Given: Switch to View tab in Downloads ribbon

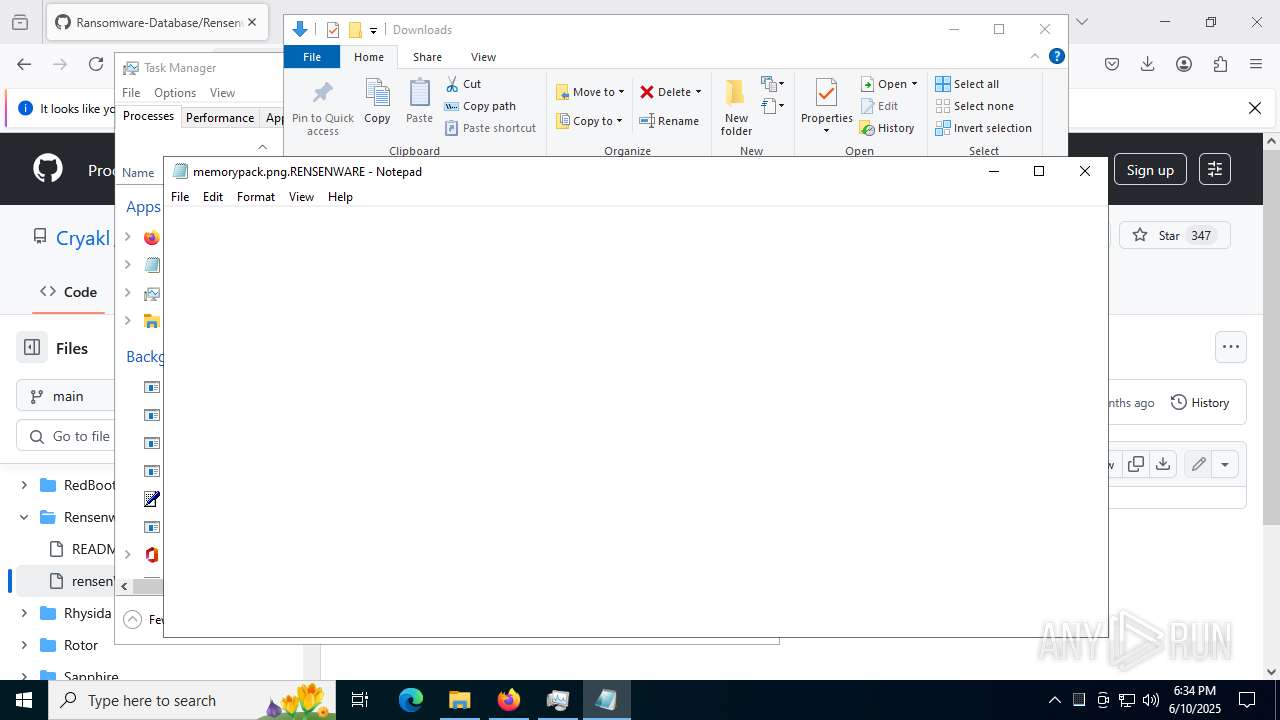Looking at the screenshot, I should click(483, 57).
